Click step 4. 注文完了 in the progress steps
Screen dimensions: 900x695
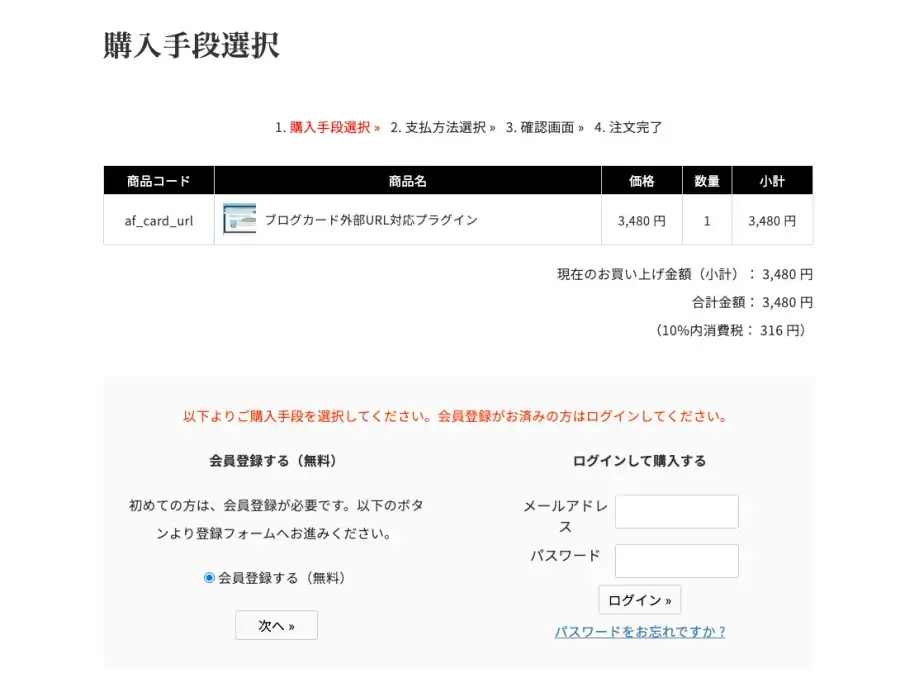628,127
